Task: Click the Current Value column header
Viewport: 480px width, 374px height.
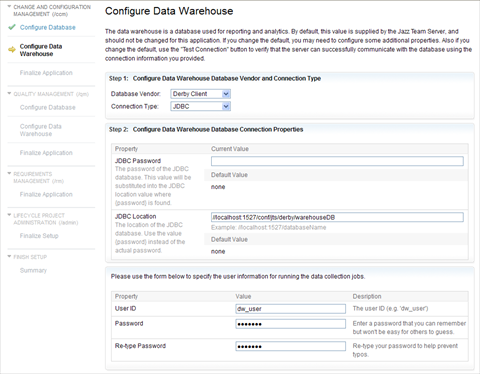Action: click(x=230, y=149)
